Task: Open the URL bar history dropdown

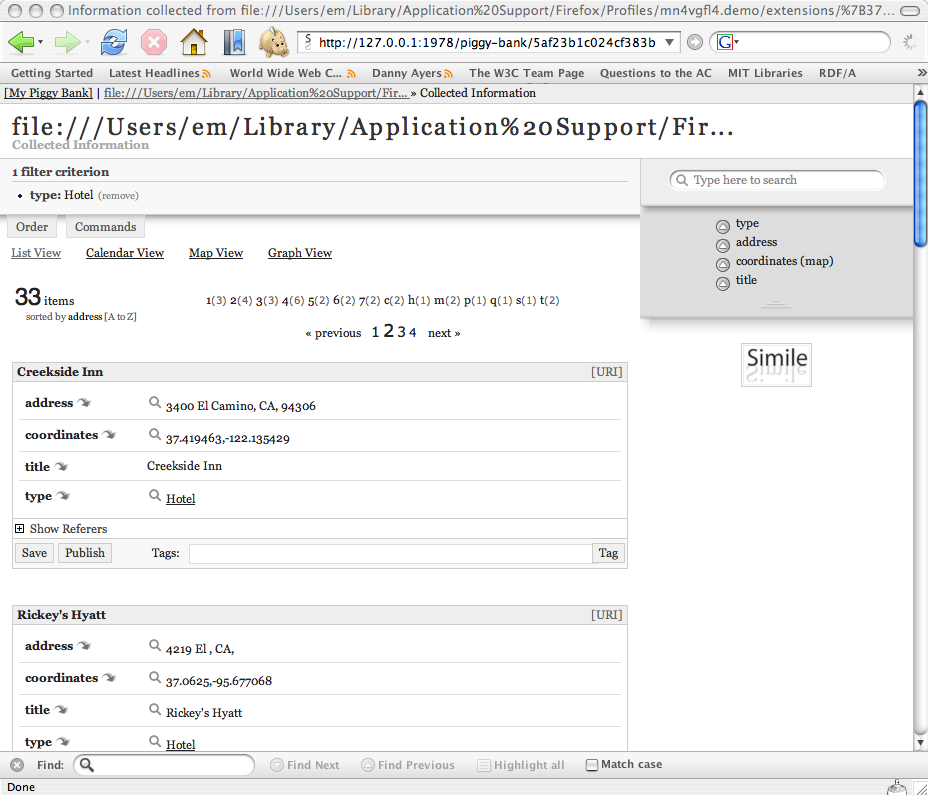Action: pos(670,42)
